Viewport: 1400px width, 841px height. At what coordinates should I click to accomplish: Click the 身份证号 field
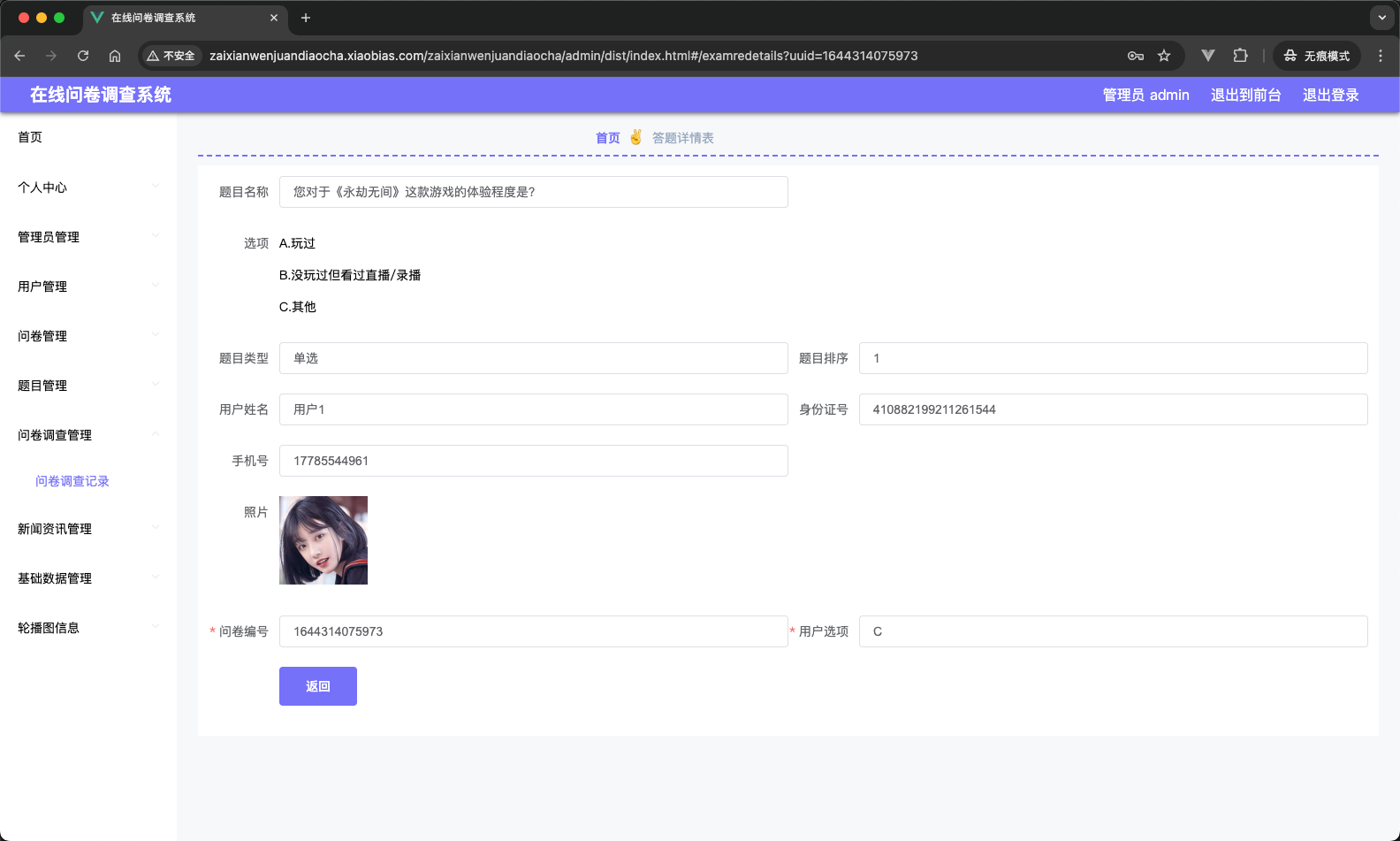click(x=1114, y=409)
